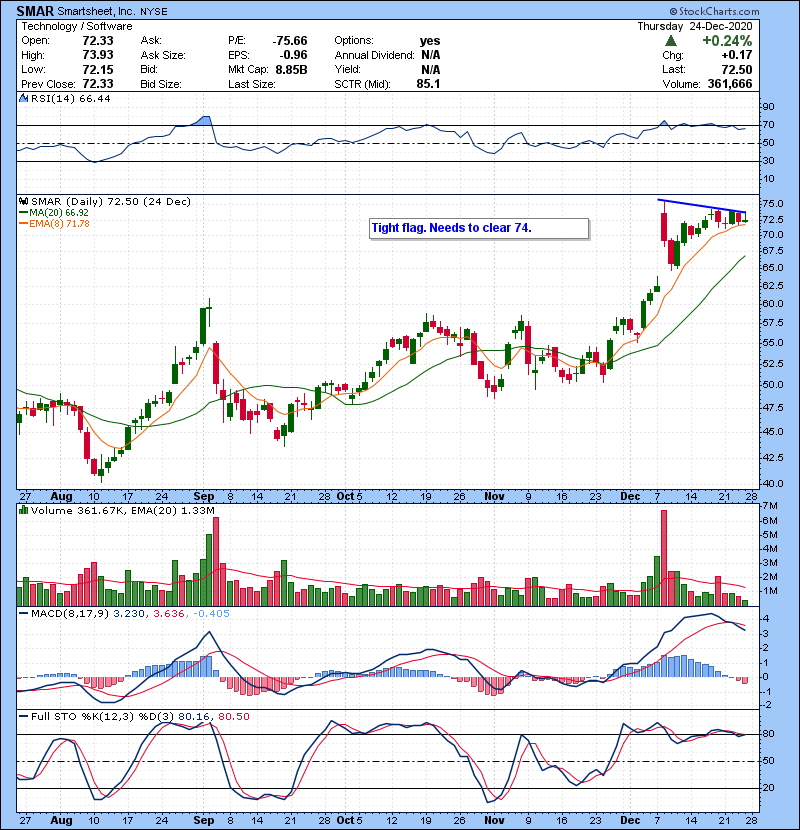Click the Mkt Cap value 8.85B
Image resolution: width=800 pixels, height=830 pixels.
point(291,69)
